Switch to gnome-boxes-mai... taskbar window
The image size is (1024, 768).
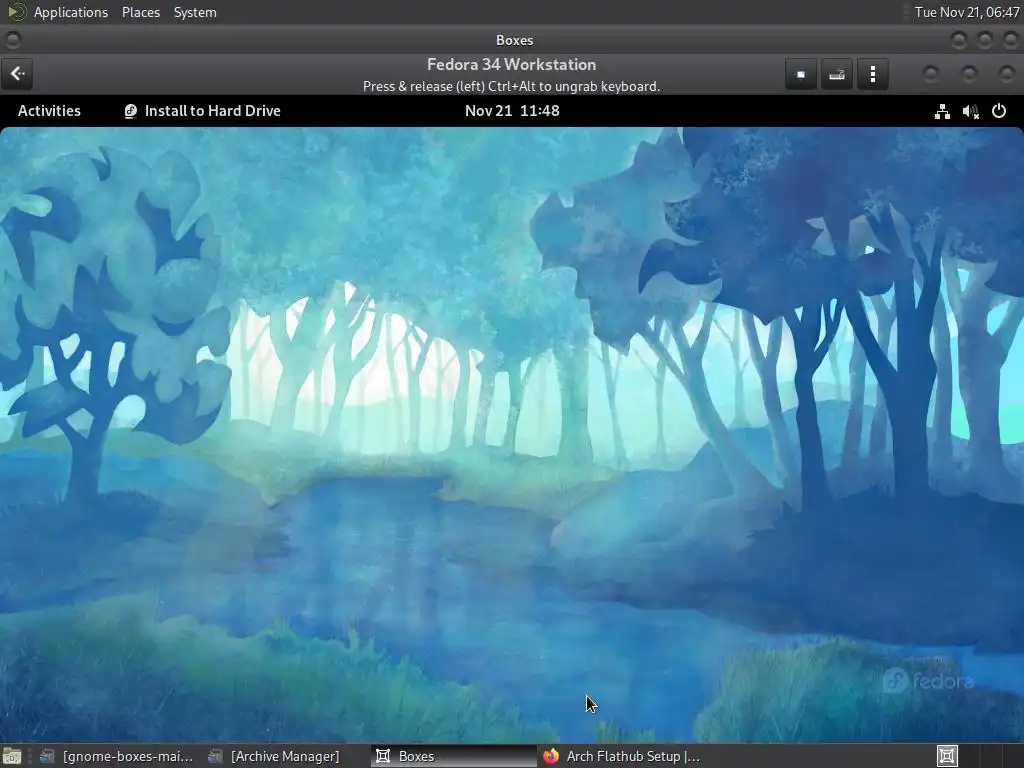coord(116,756)
